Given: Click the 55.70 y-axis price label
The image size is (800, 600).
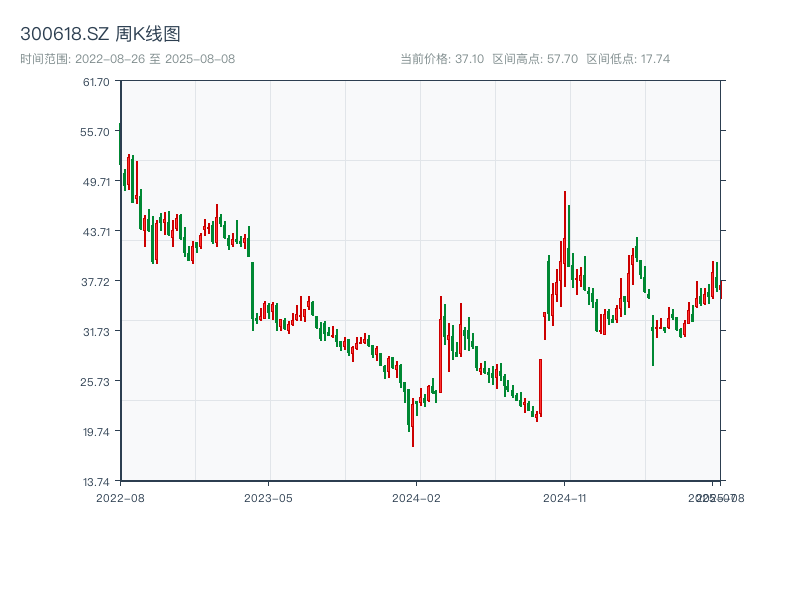Looking at the screenshot, I should [97, 132].
